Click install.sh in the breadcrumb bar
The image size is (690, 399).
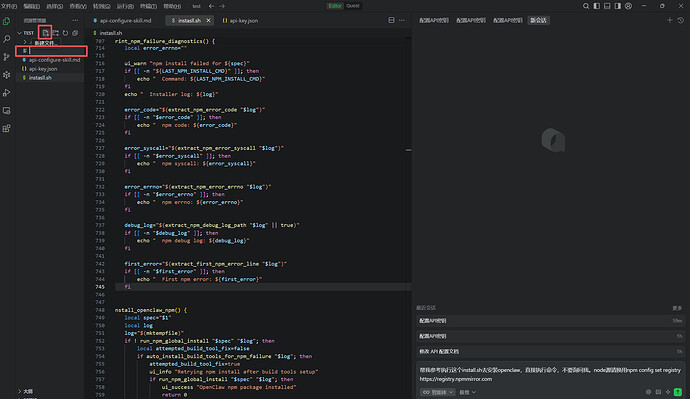coord(110,33)
